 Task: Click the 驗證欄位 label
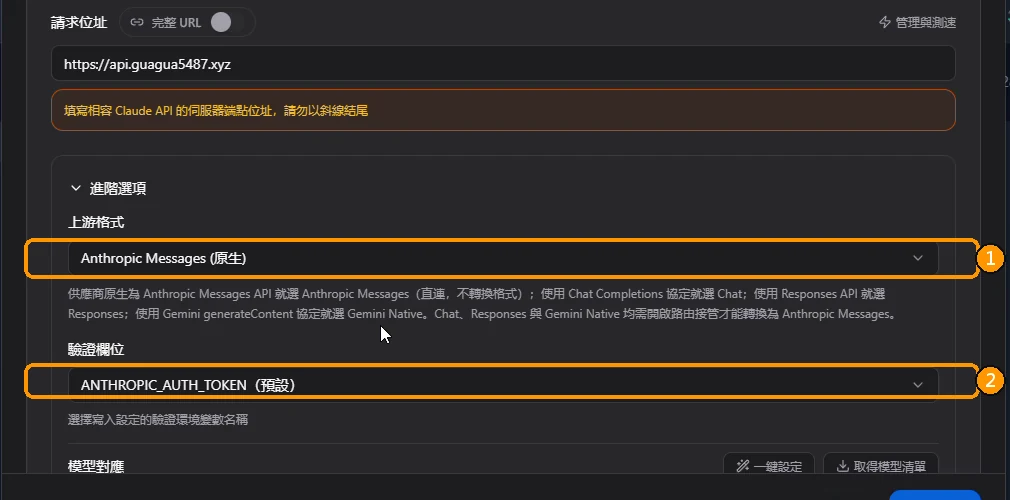(x=96, y=350)
